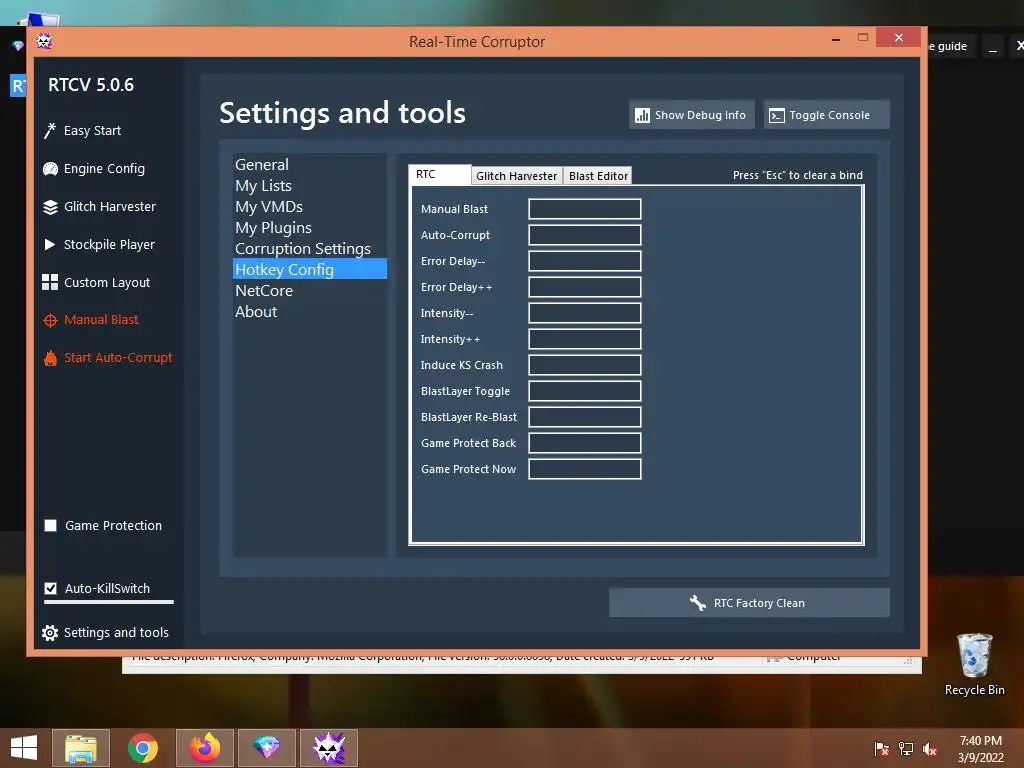This screenshot has height=768, width=1024.
Task: Uncheck Auto-KillSwitch checkbox
Action: coord(50,588)
